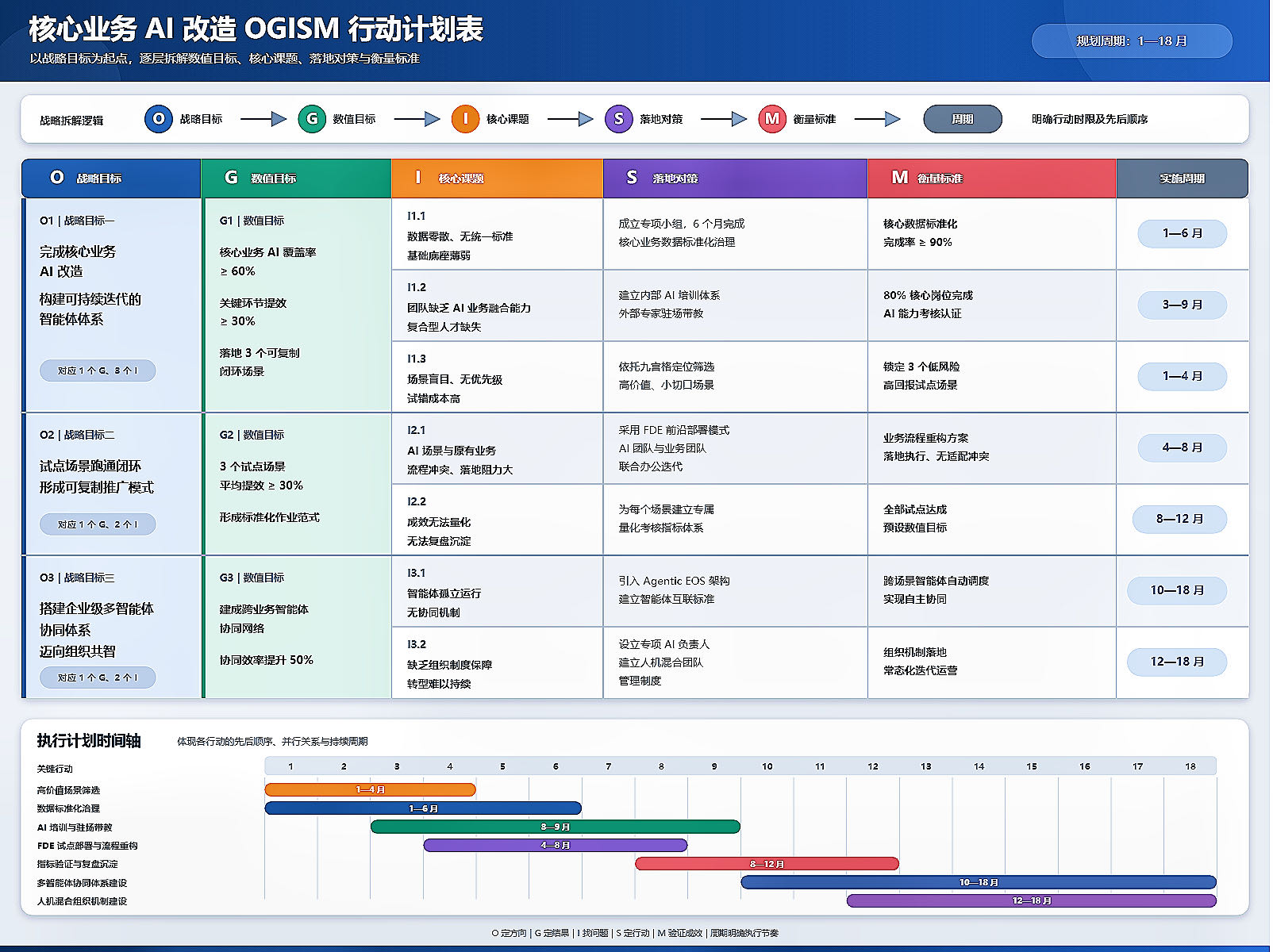Click the 3—9 月 period pill
The height and width of the screenshot is (952, 1273).
(x=1183, y=305)
